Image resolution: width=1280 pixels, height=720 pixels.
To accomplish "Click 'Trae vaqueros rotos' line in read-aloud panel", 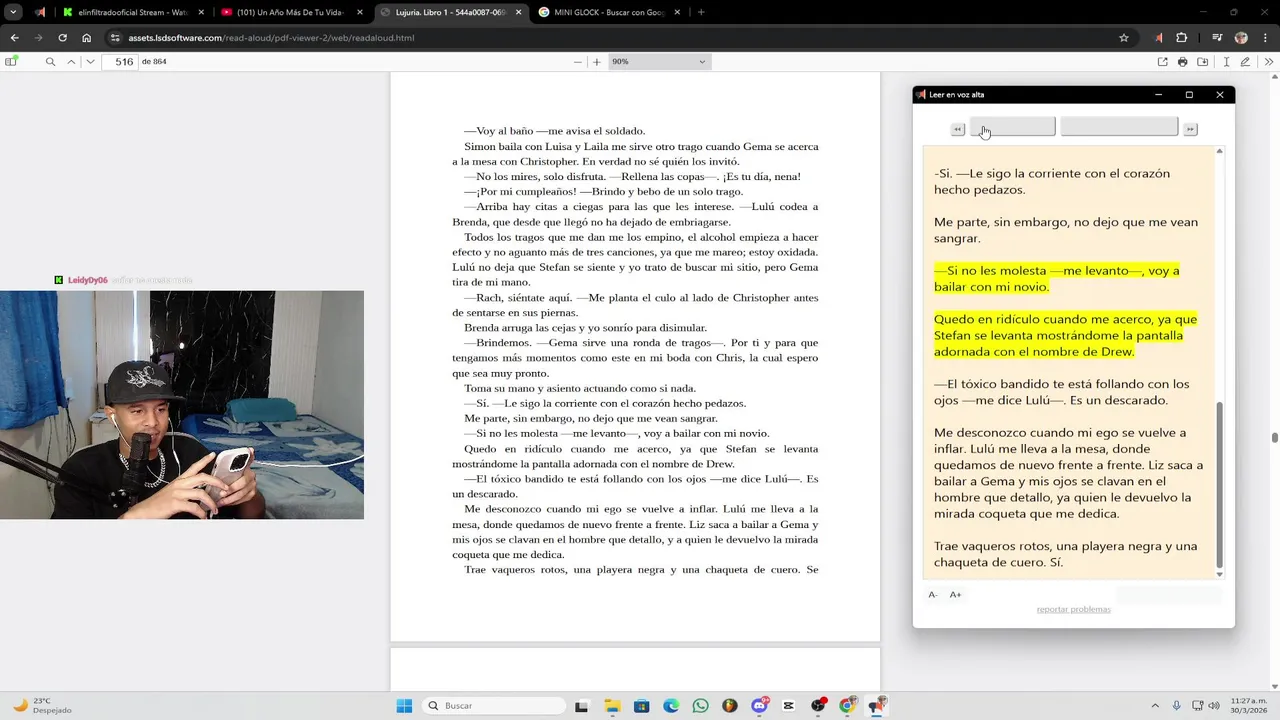I will 1065,554.
